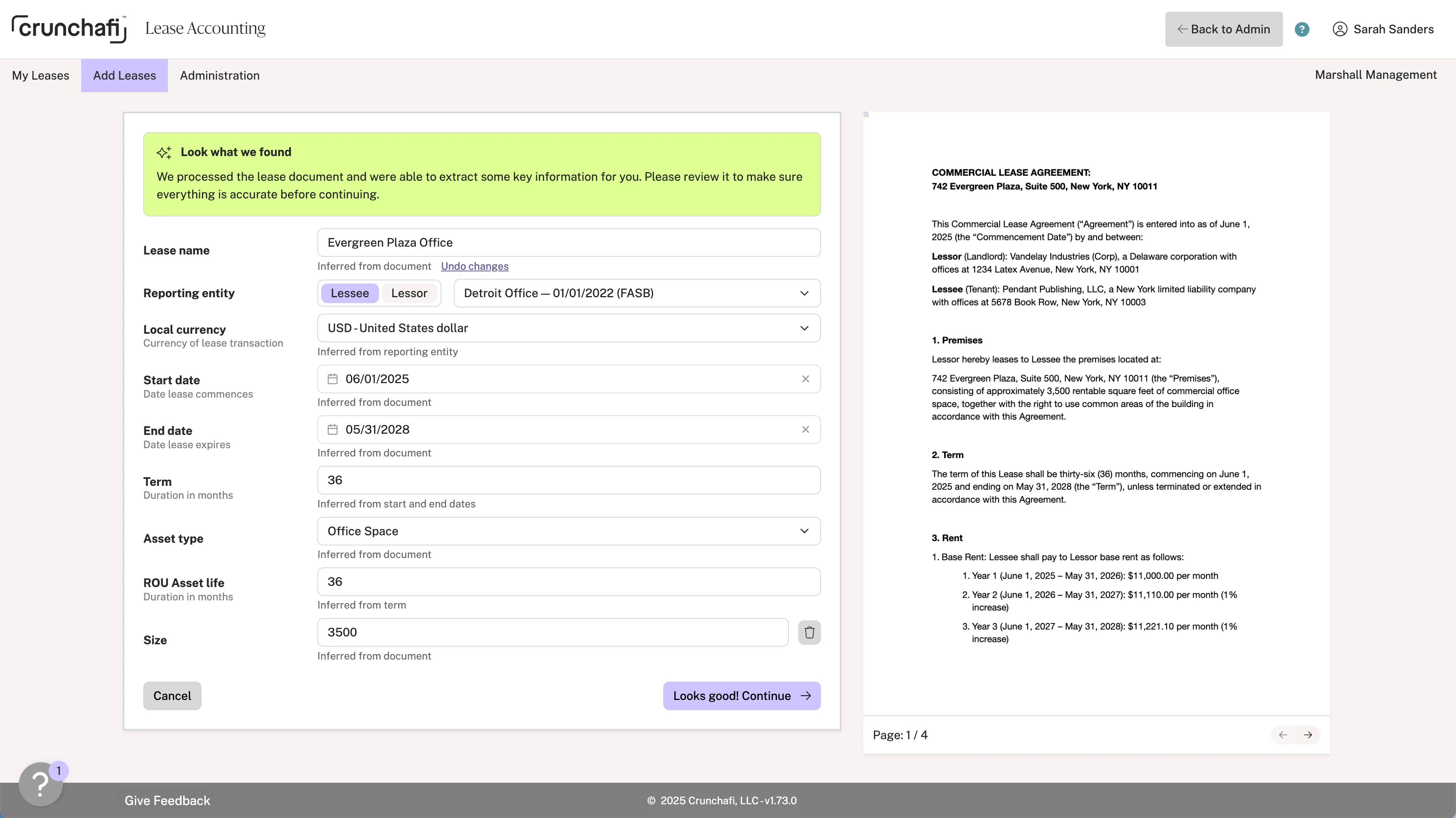
Task: Open the End date calendar icon
Action: click(x=332, y=429)
